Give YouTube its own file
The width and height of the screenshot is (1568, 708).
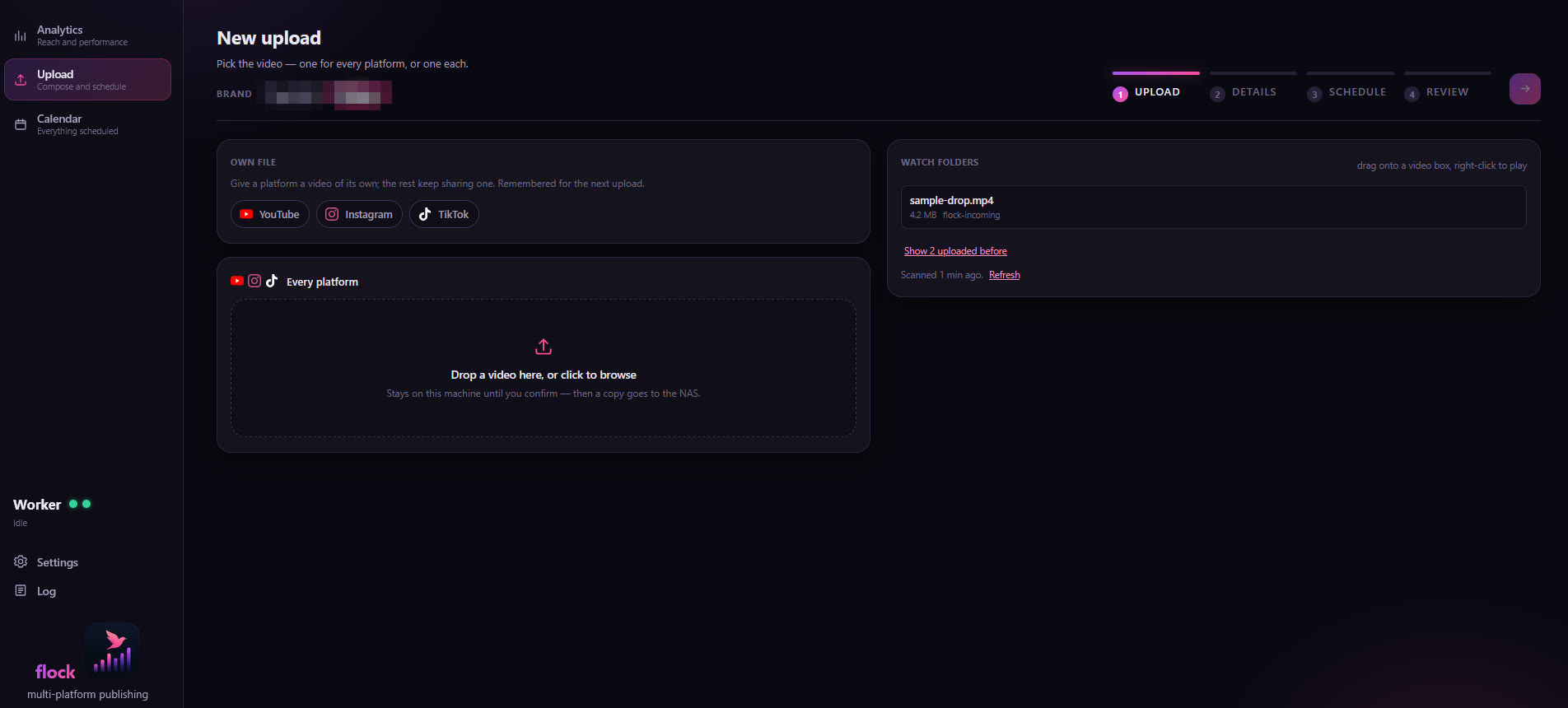[270, 214]
